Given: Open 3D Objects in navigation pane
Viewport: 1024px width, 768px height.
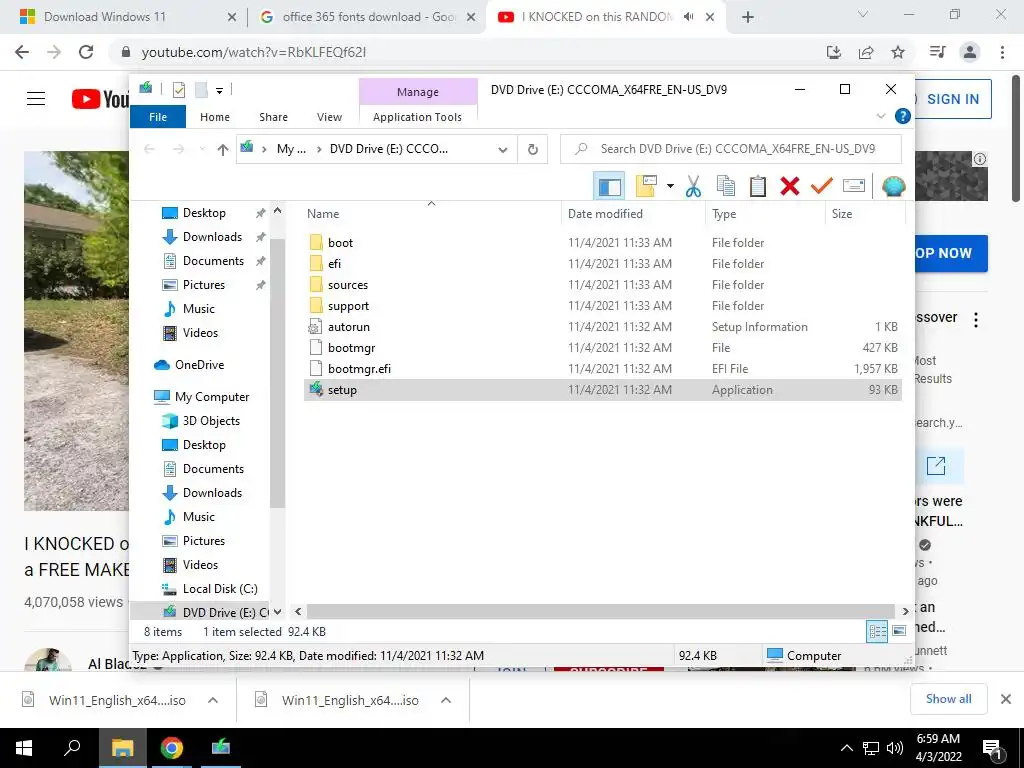Looking at the screenshot, I should 211,421.
